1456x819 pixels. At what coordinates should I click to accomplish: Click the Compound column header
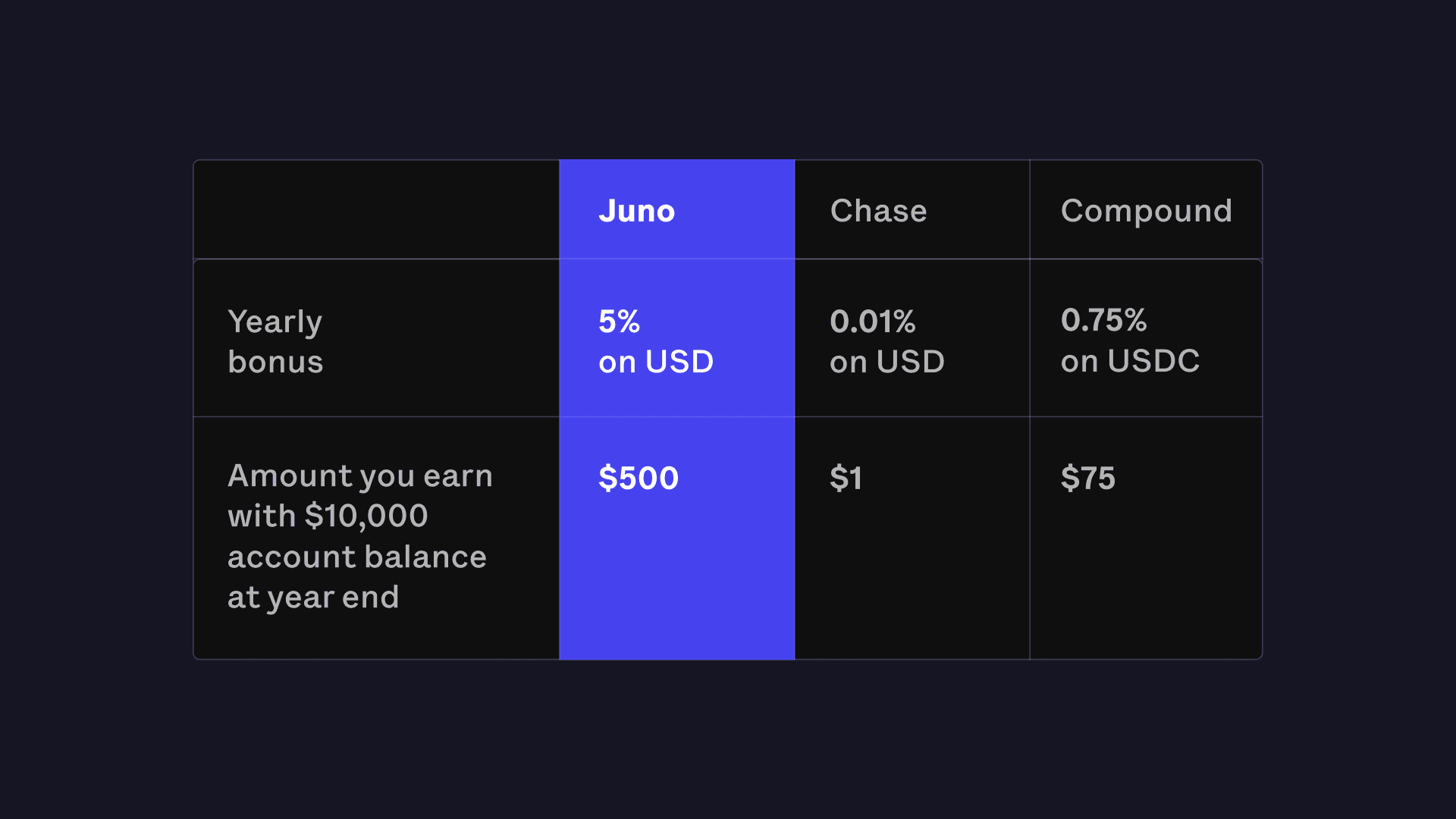pyautogui.click(x=1146, y=211)
